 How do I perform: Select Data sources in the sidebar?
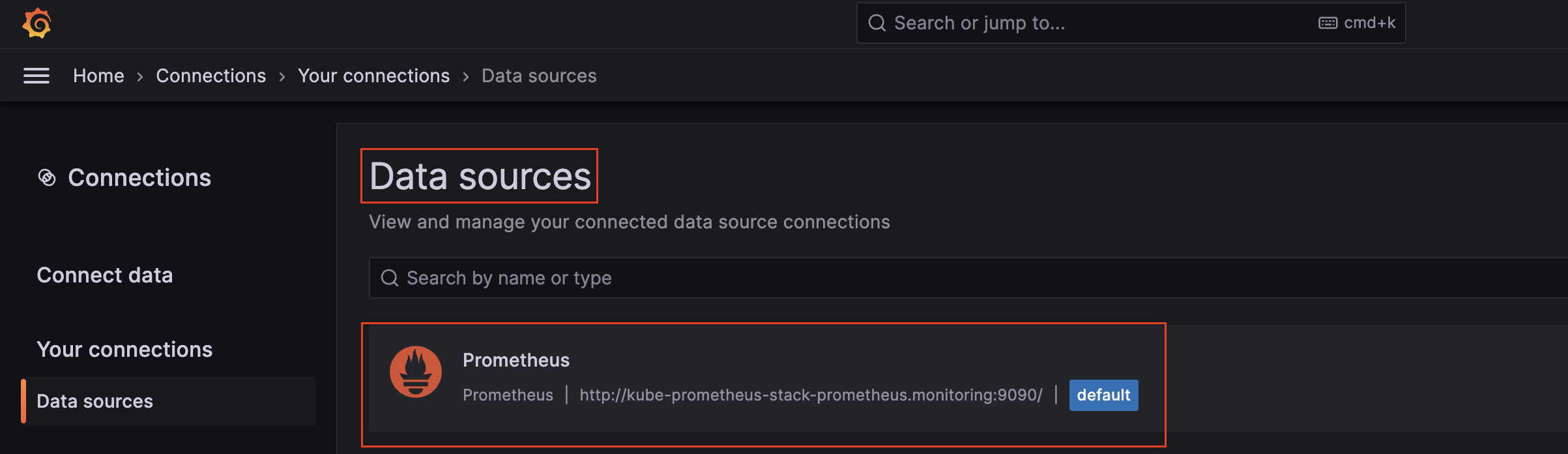coord(95,401)
